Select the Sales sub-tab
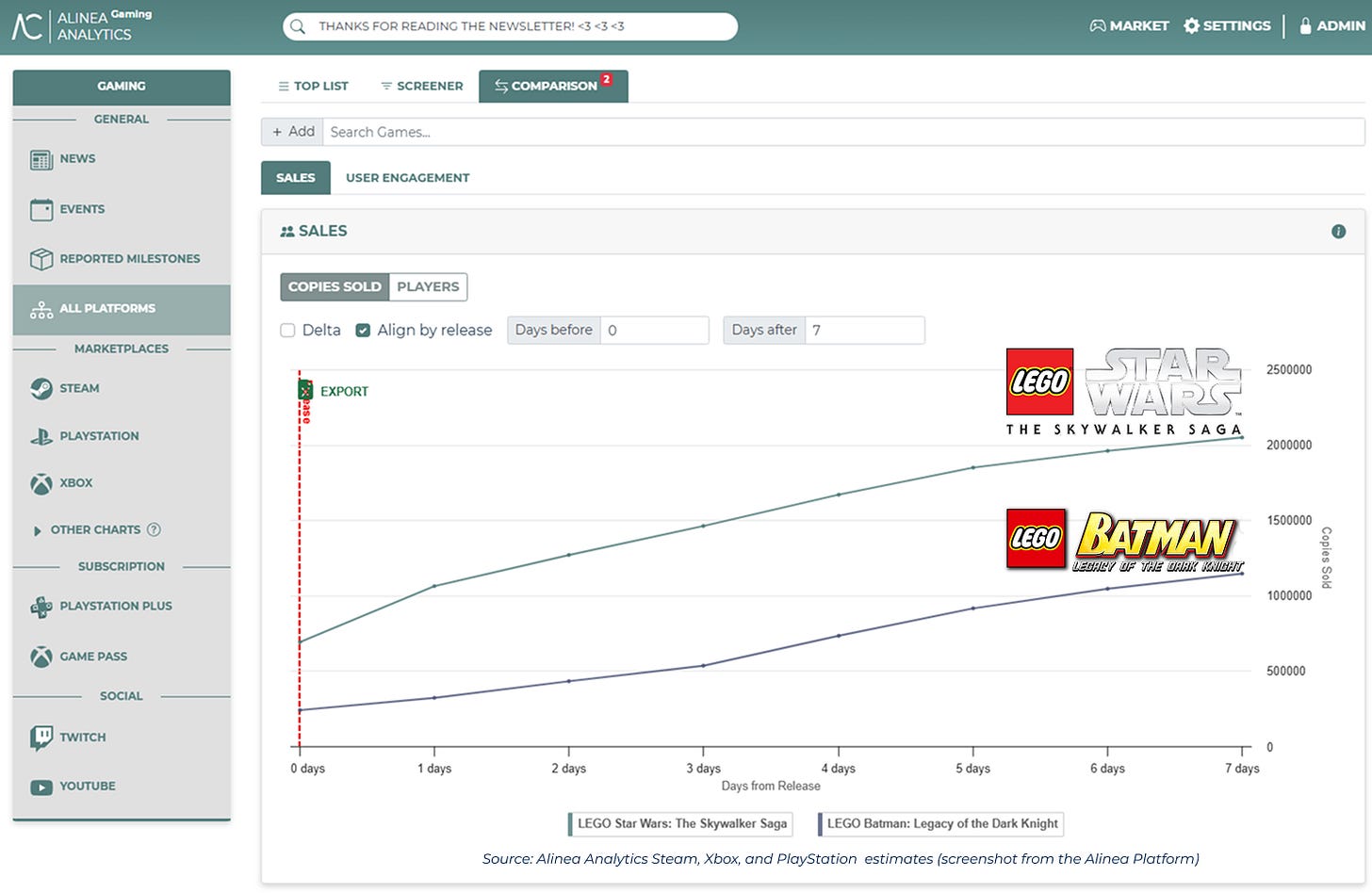 click(296, 178)
